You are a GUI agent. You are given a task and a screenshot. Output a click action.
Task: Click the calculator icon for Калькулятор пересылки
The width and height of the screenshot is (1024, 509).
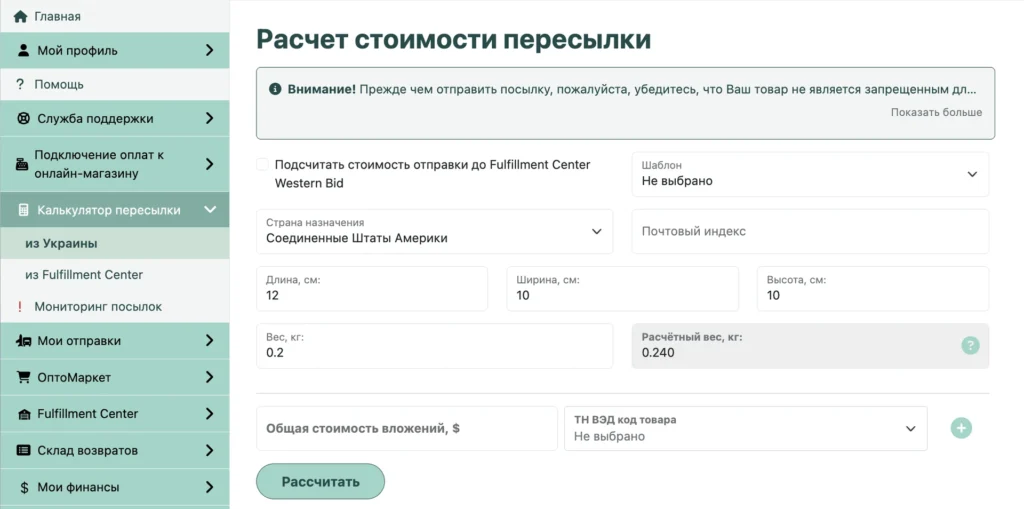pos(24,210)
